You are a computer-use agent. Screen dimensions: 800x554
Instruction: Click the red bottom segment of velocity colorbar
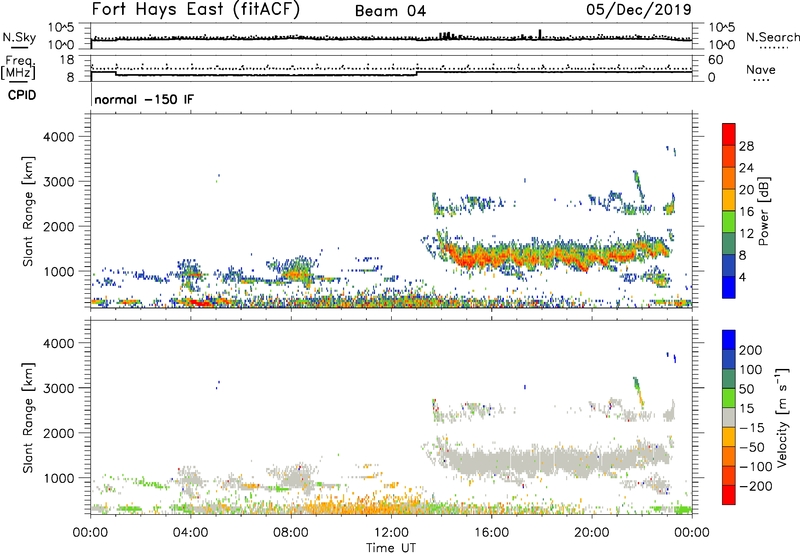(729, 495)
